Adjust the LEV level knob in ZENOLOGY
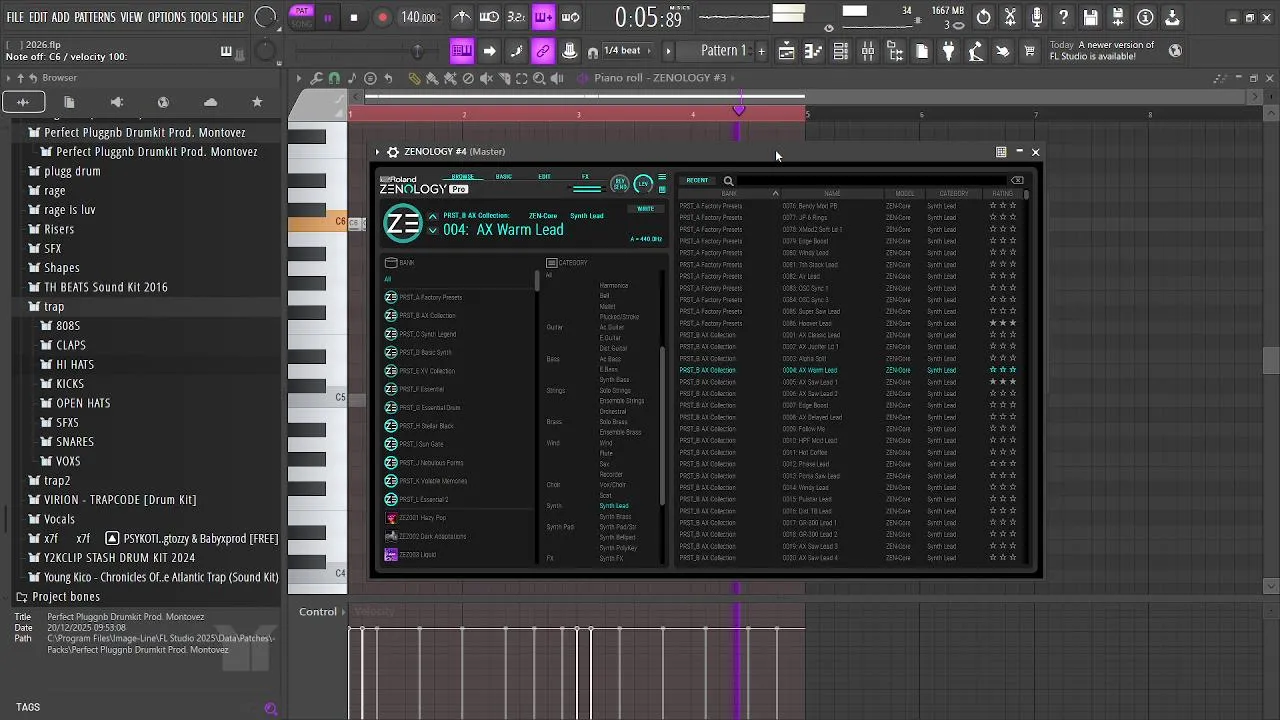 point(643,183)
